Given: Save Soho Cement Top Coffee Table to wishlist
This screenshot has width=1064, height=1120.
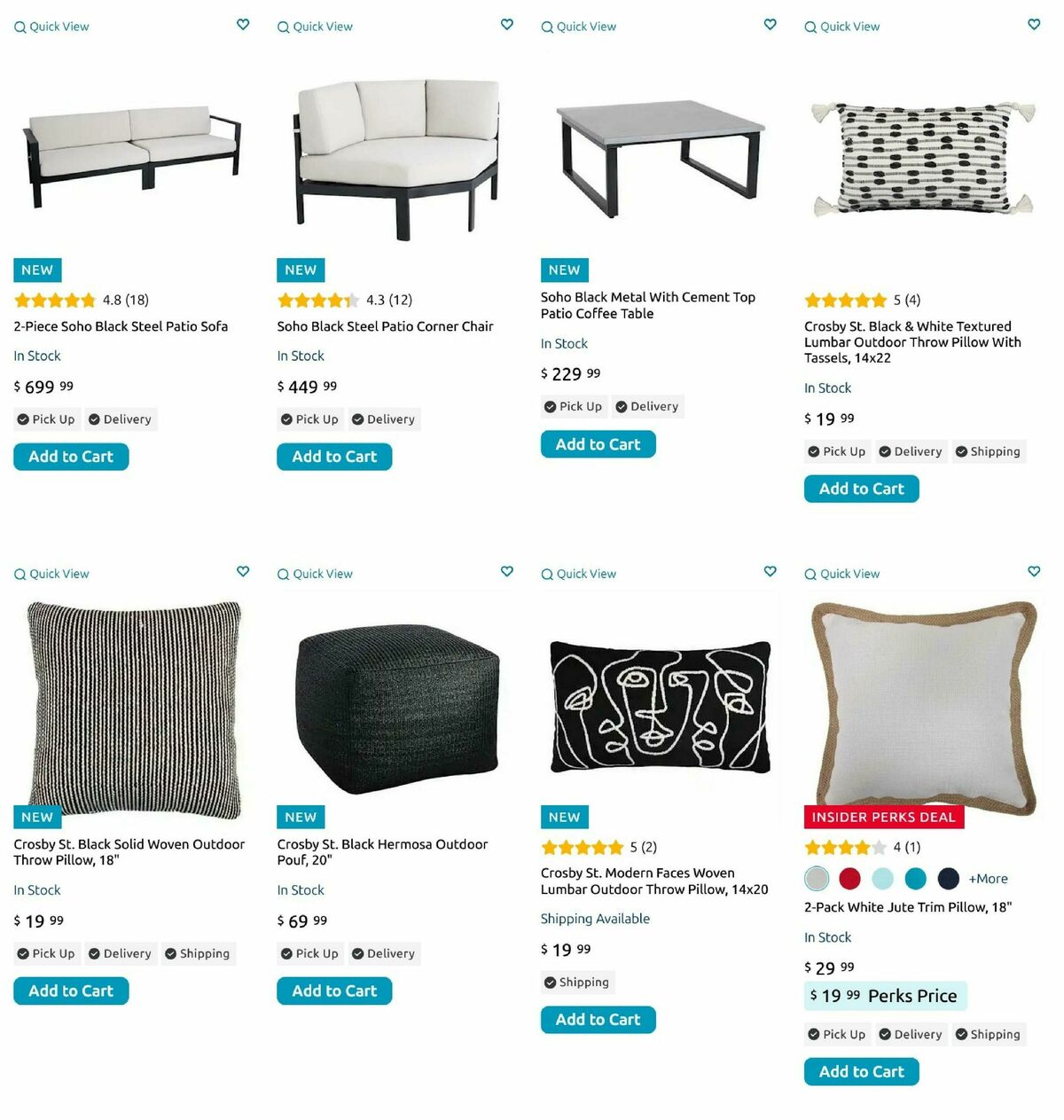Looking at the screenshot, I should click(771, 25).
